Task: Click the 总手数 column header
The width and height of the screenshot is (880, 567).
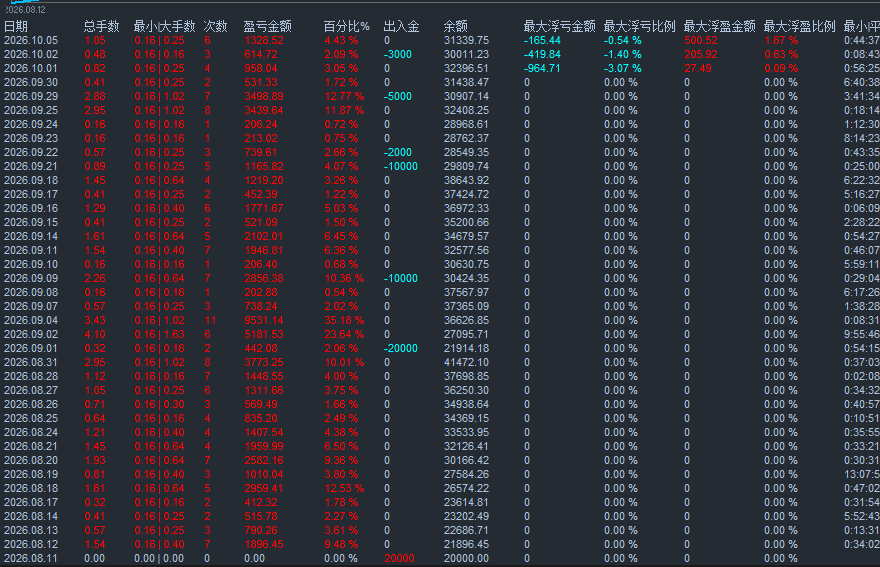Action: click(x=102, y=26)
